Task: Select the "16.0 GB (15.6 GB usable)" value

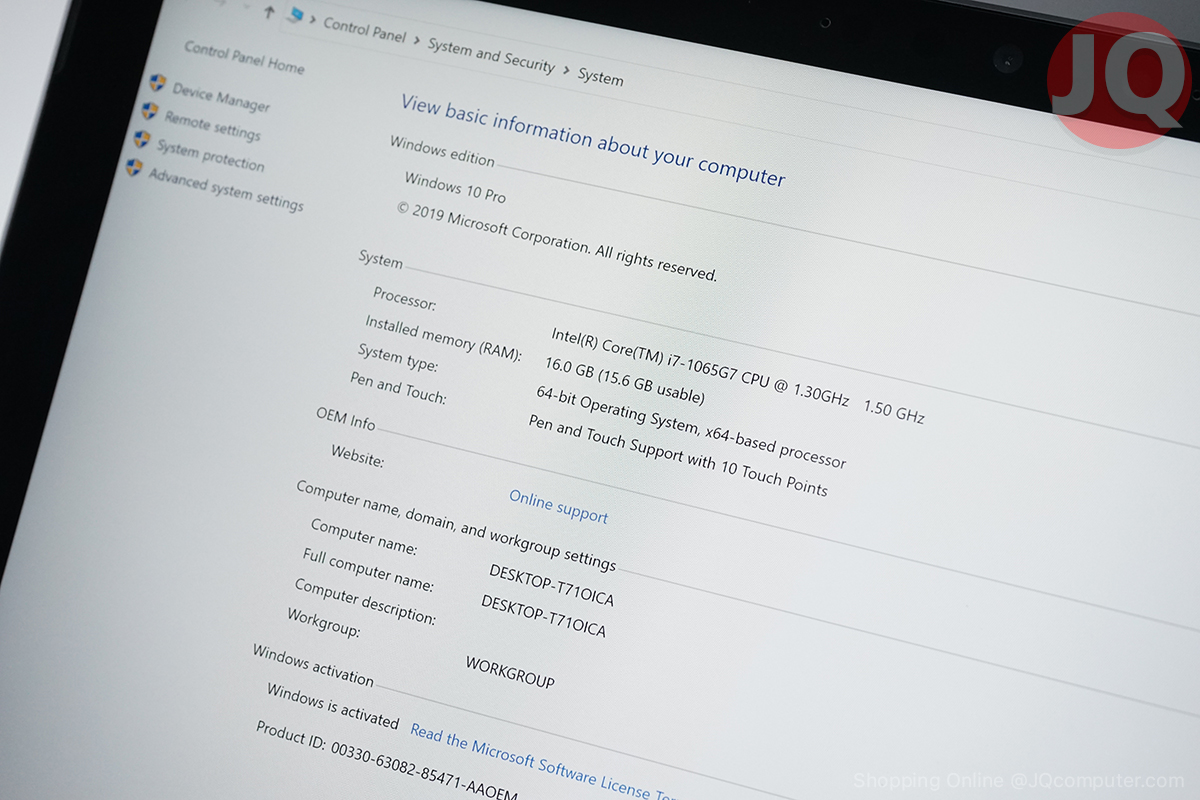Action: pyautogui.click(x=625, y=380)
